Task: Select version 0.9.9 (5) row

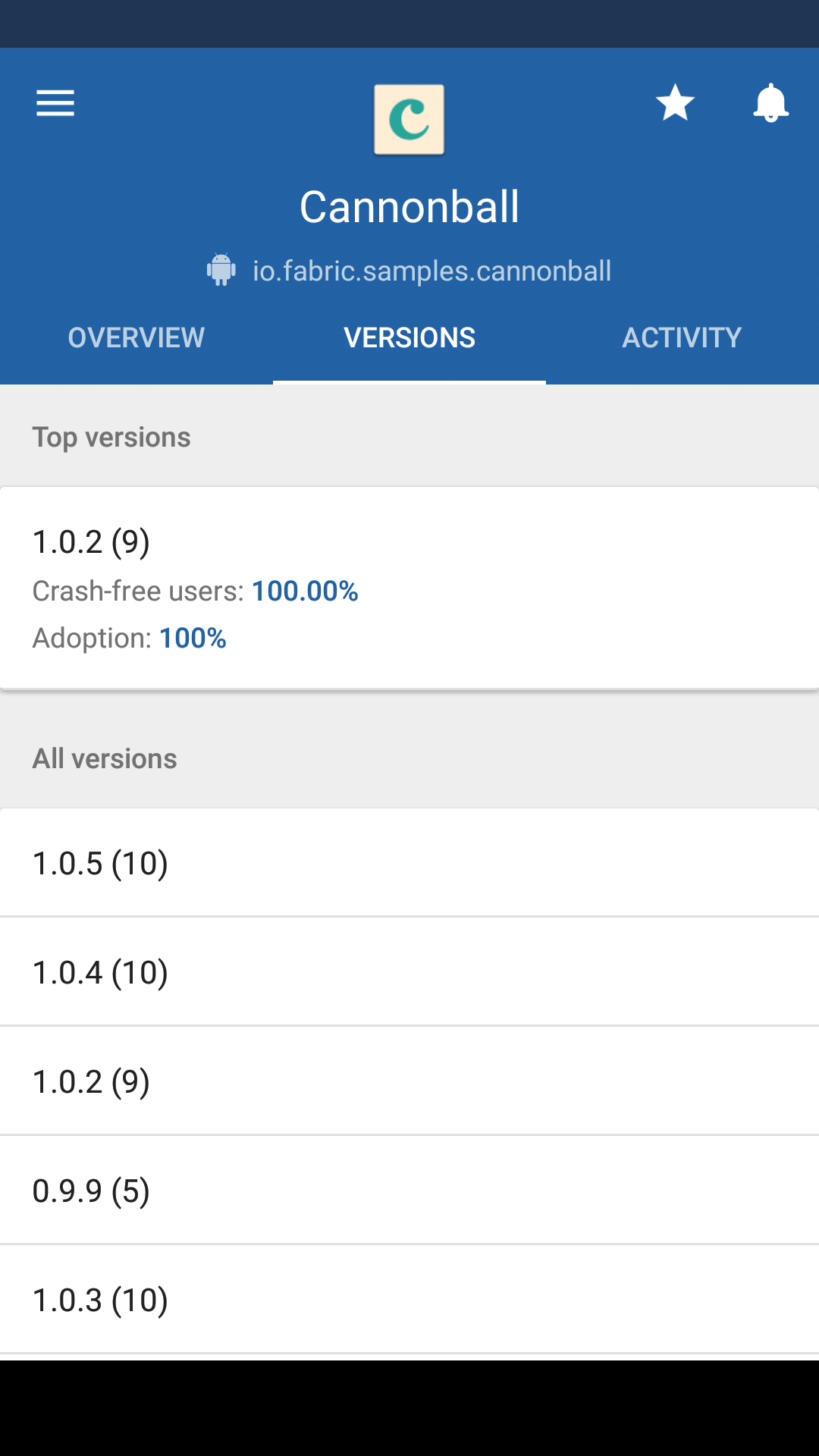Action: [x=409, y=1191]
